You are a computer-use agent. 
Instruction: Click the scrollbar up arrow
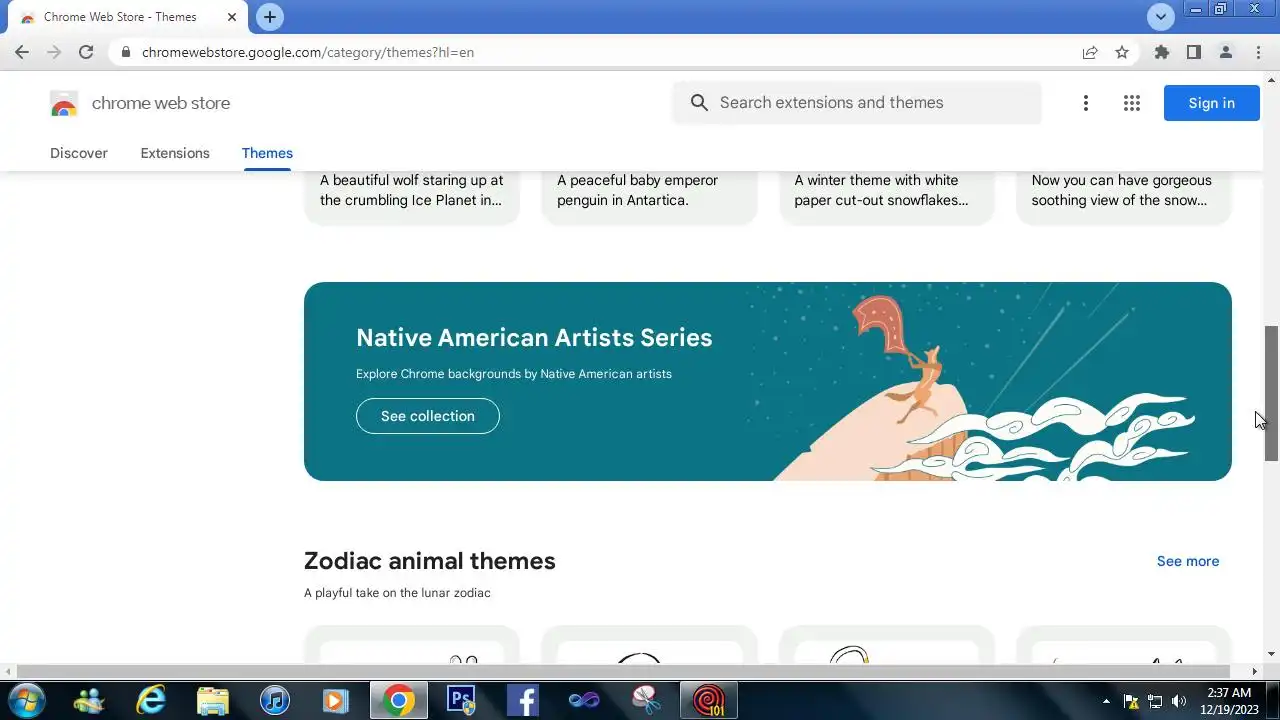(x=1272, y=78)
